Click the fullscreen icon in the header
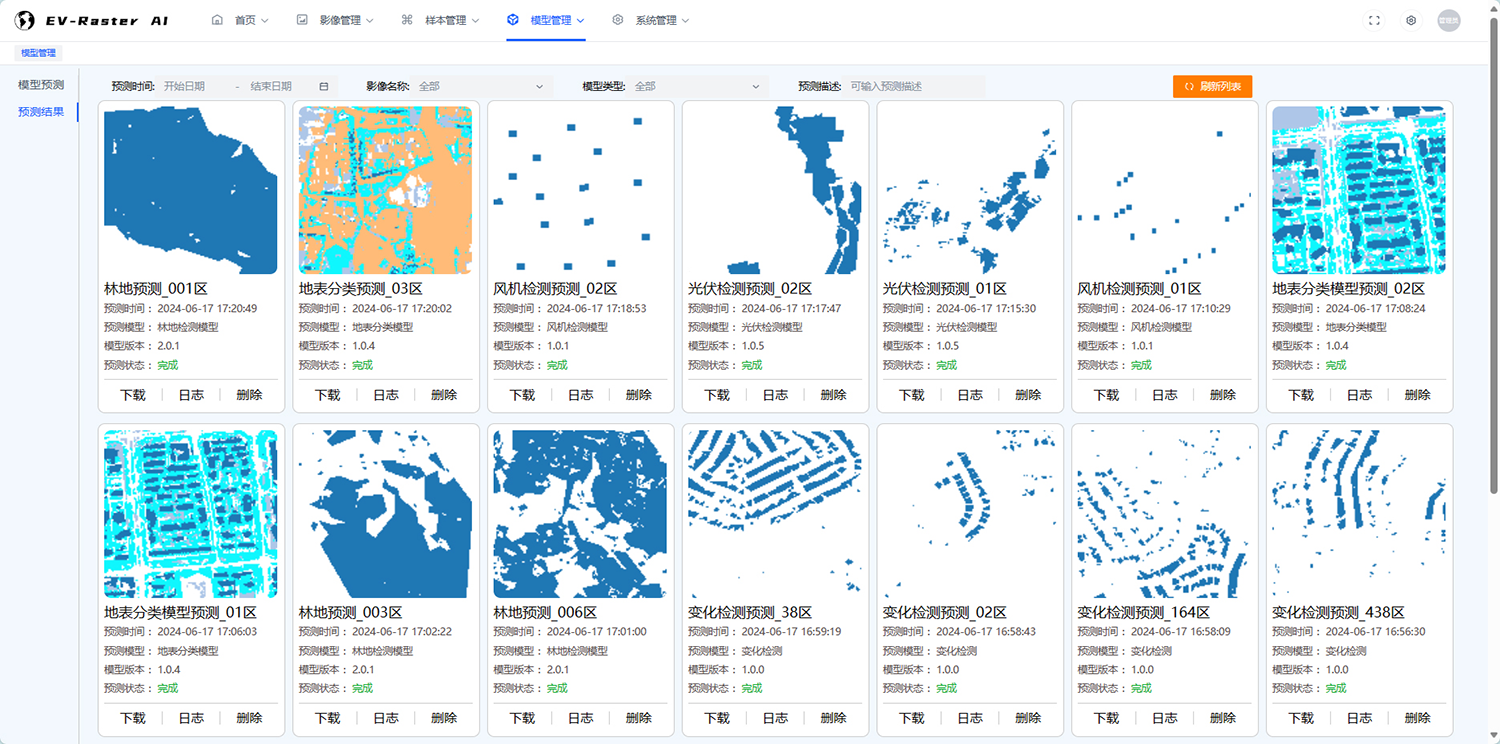1500x744 pixels. (1374, 20)
